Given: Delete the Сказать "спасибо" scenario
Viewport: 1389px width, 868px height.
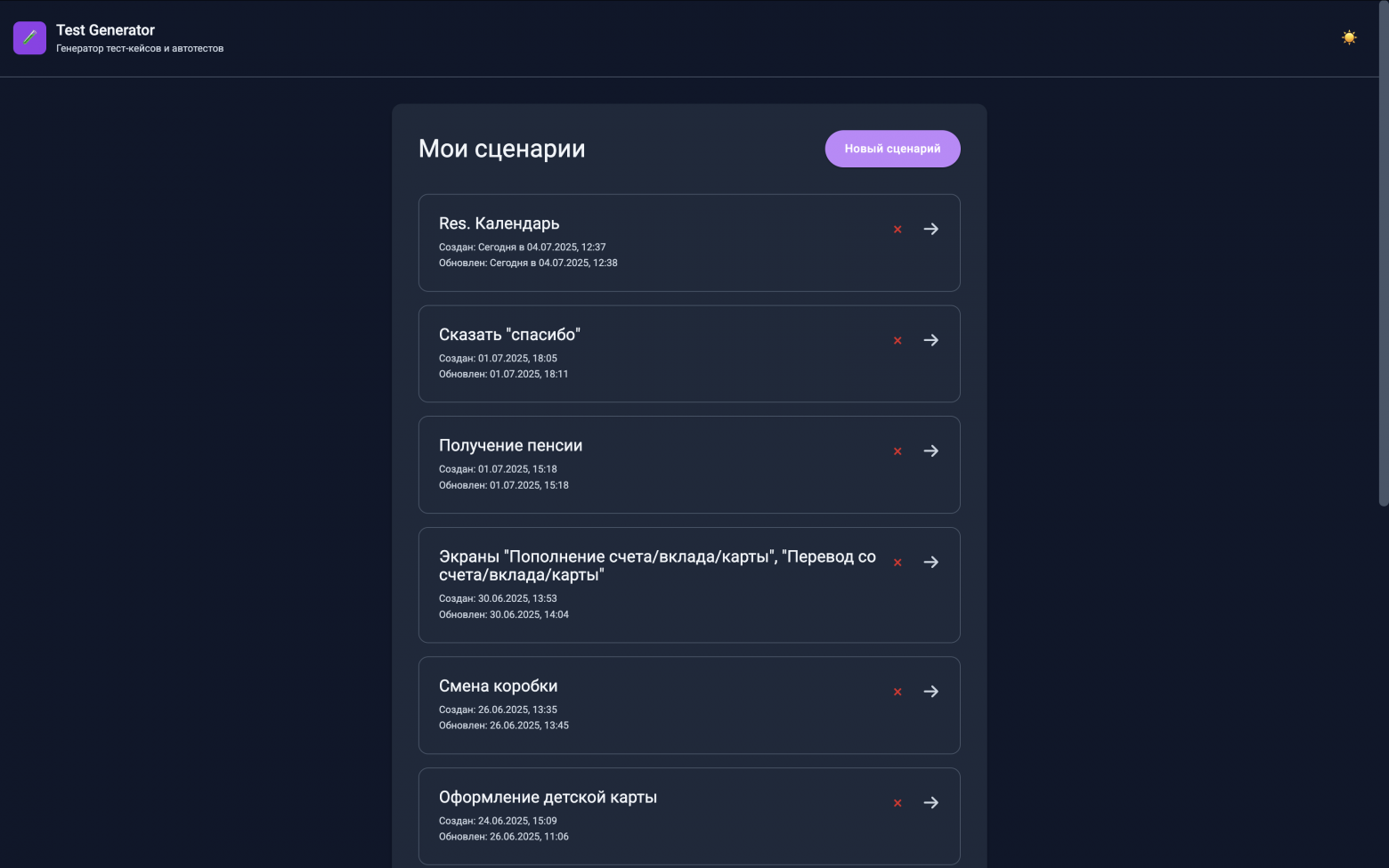Looking at the screenshot, I should click(x=898, y=341).
